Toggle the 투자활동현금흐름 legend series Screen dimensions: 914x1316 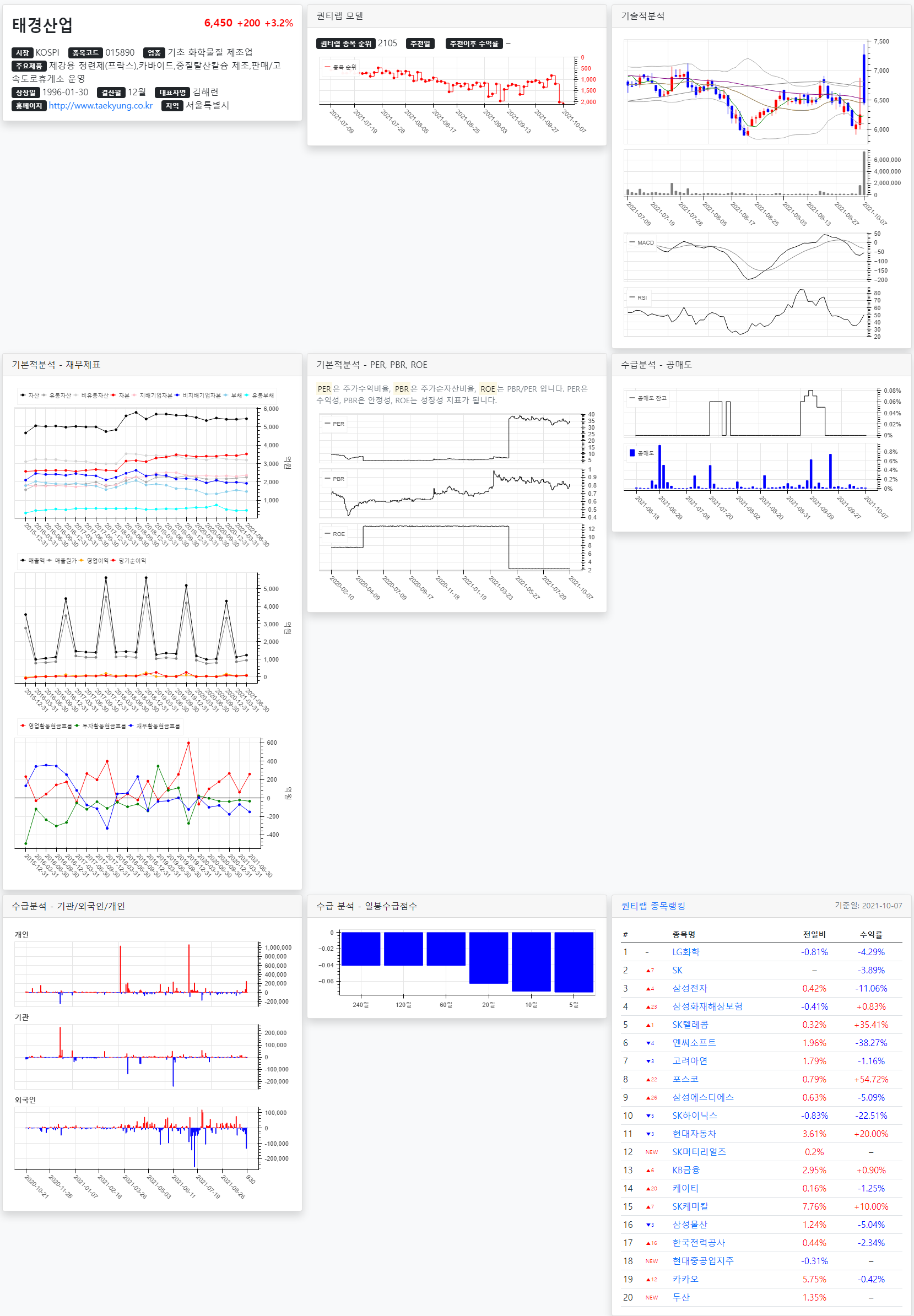100,726
